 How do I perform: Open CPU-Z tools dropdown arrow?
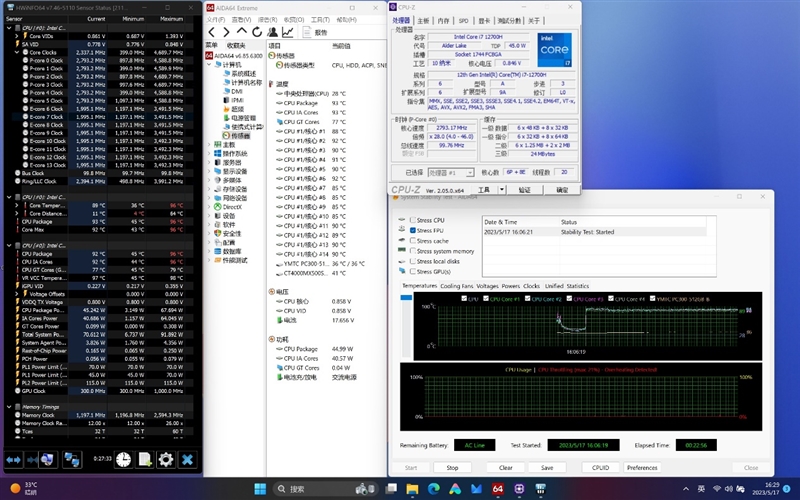coord(502,190)
